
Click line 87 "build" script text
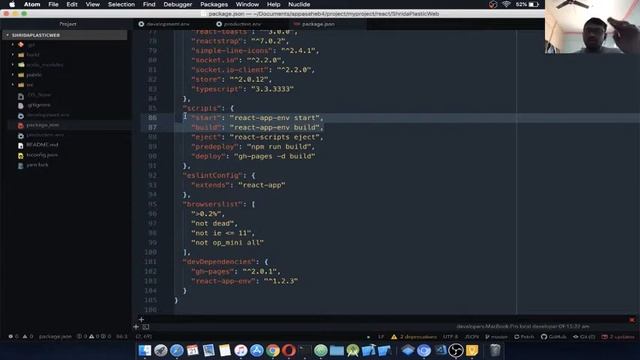(x=257, y=127)
